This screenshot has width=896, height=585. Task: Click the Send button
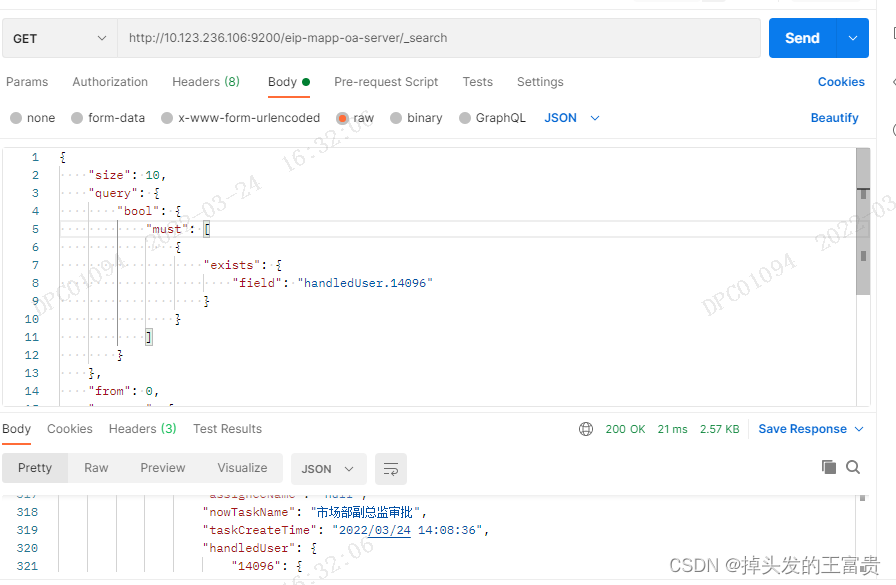click(x=802, y=38)
